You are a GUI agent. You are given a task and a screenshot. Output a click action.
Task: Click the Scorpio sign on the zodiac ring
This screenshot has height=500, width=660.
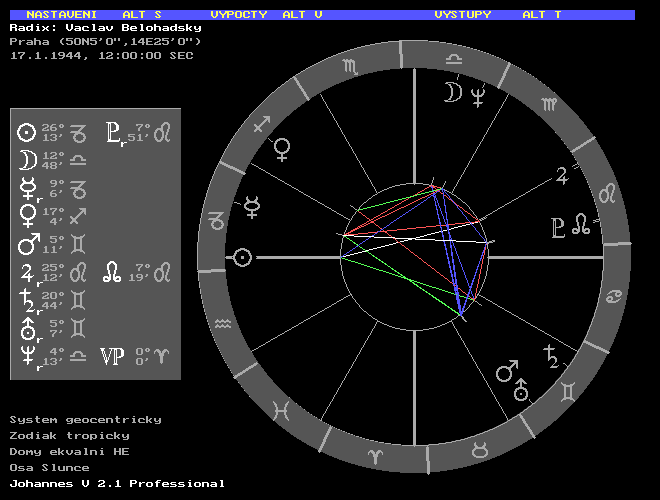click(x=350, y=68)
